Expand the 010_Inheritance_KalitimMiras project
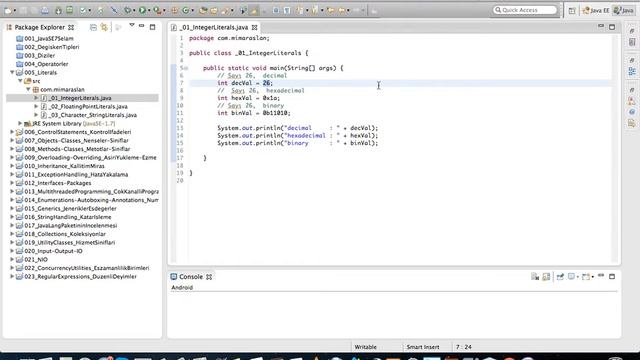 (12, 166)
